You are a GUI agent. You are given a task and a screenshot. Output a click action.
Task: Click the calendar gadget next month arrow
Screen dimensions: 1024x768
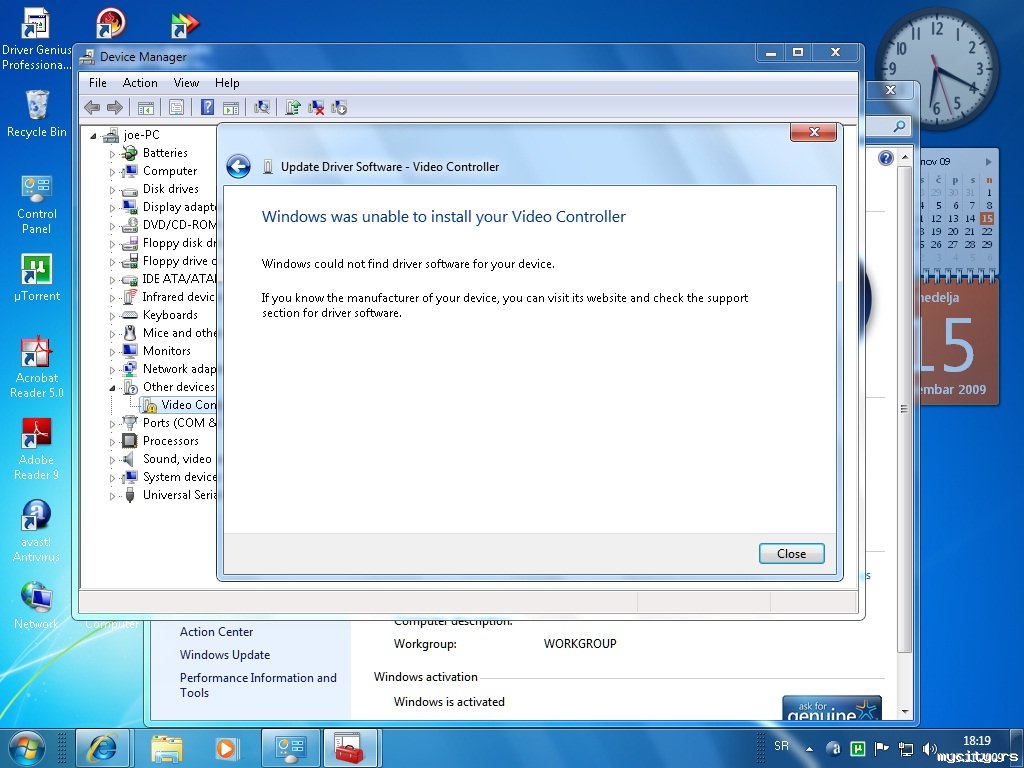[989, 161]
